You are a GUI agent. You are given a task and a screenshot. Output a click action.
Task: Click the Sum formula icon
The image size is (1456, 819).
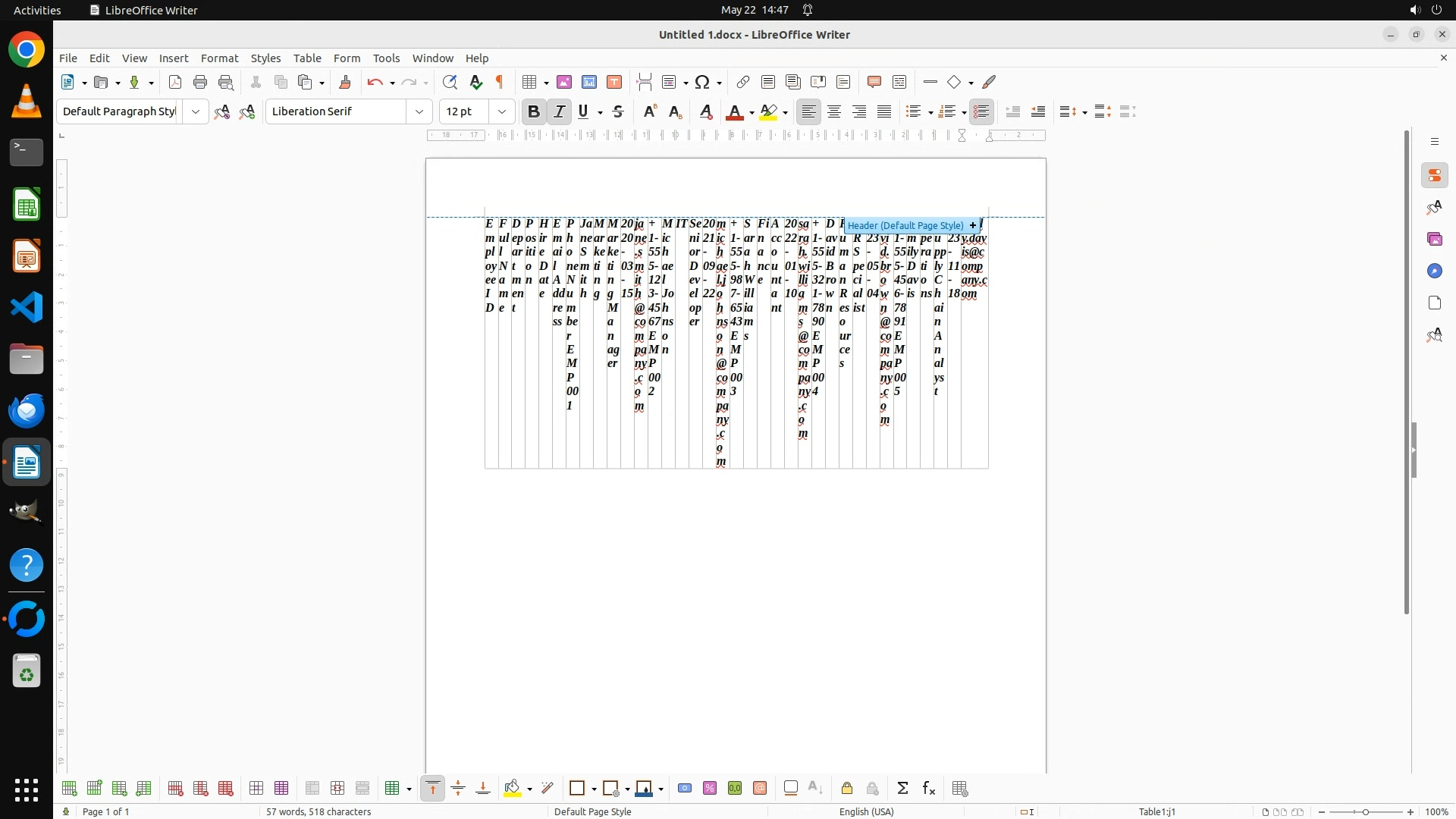click(x=902, y=789)
